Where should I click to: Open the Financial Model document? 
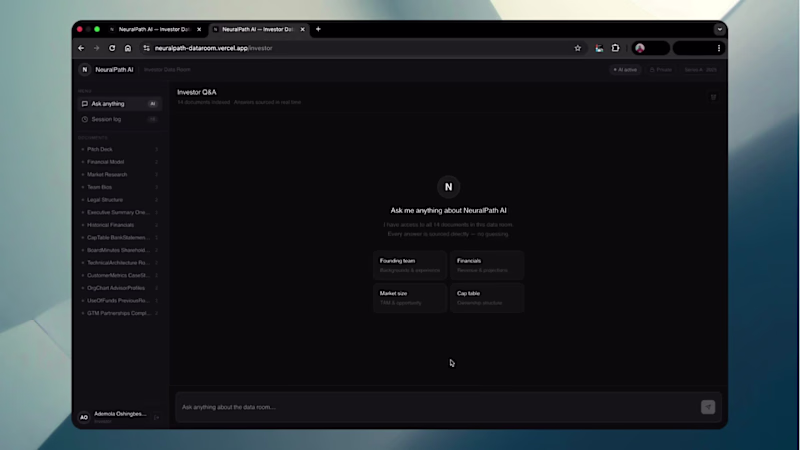[119, 162]
